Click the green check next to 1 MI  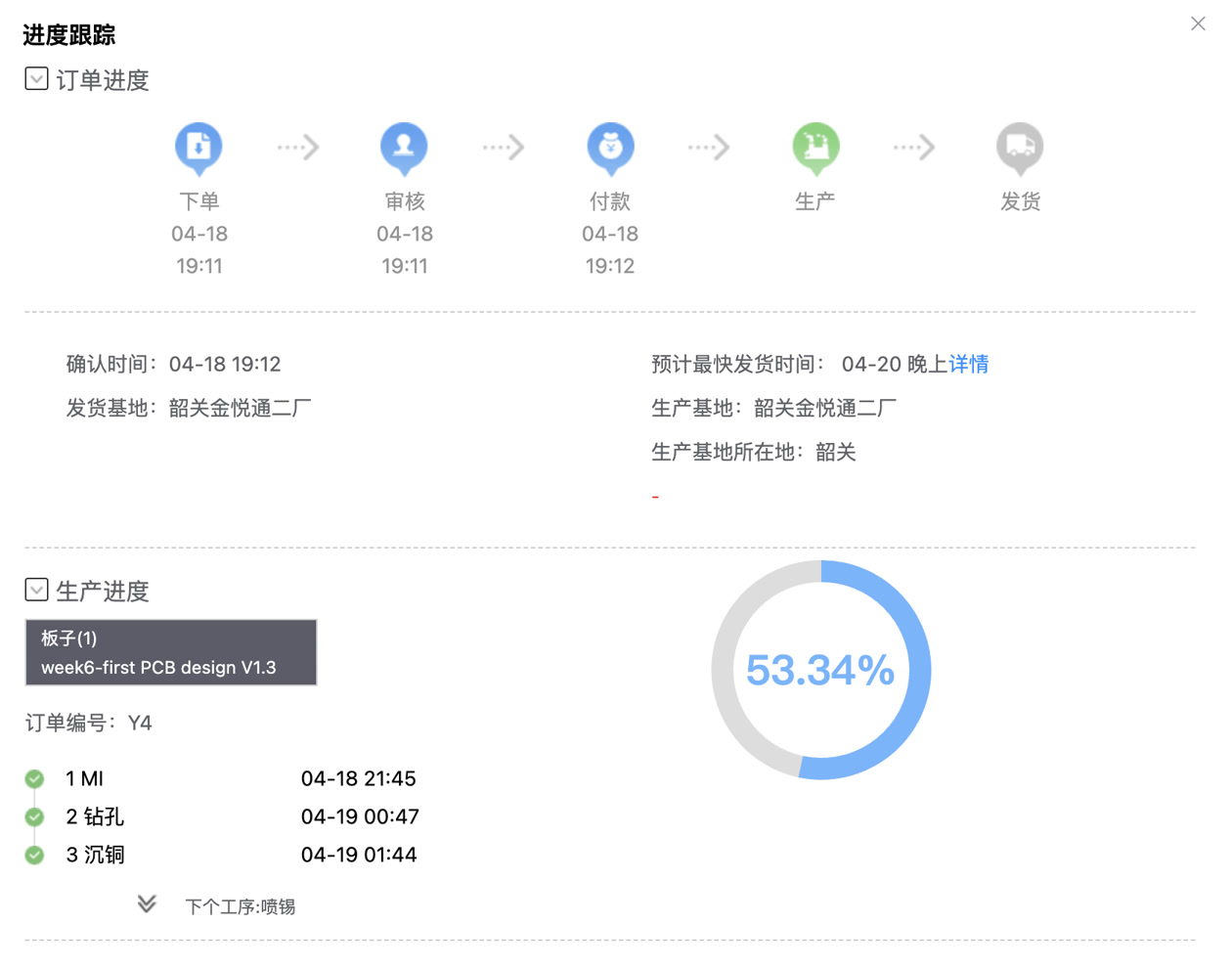[35, 779]
